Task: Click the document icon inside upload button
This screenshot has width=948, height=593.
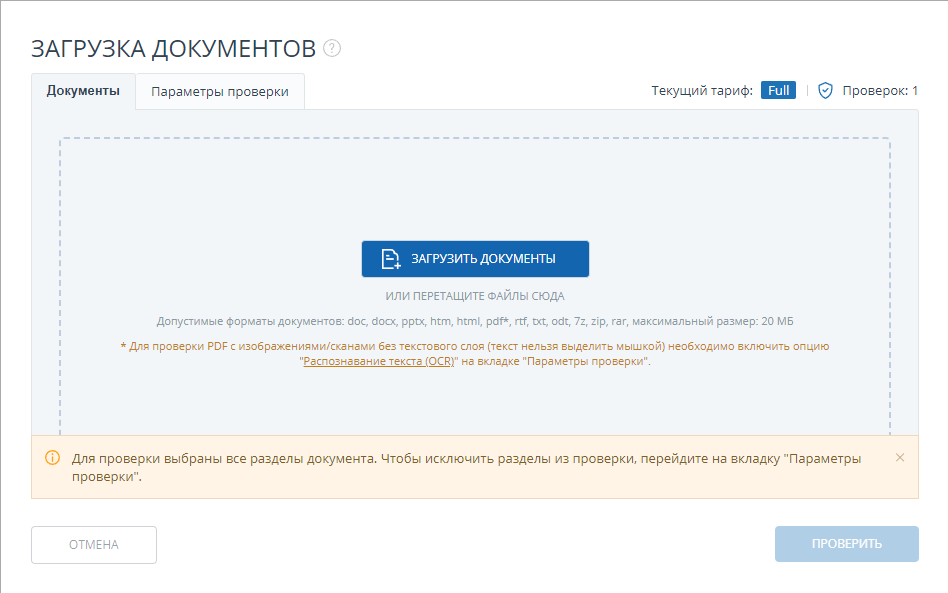Action: 391,259
